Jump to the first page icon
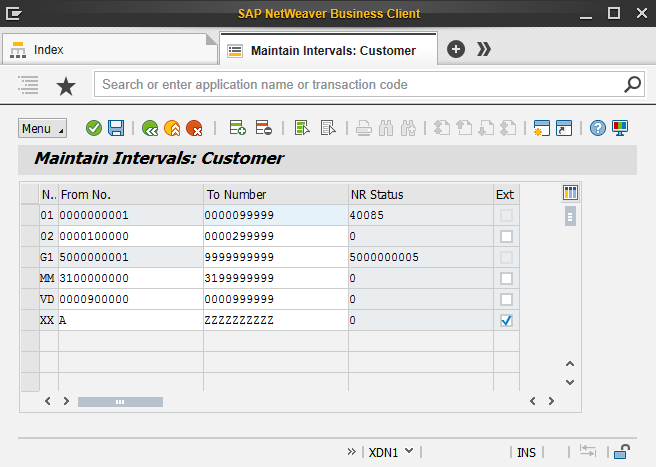 (441, 128)
